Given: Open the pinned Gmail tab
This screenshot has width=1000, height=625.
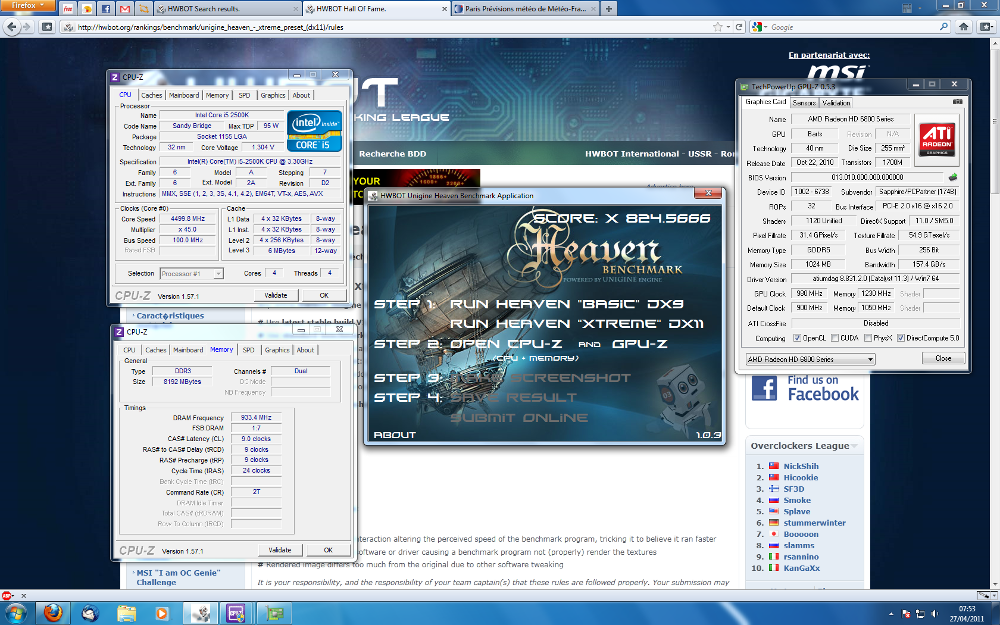Looking at the screenshot, I should point(125,9).
